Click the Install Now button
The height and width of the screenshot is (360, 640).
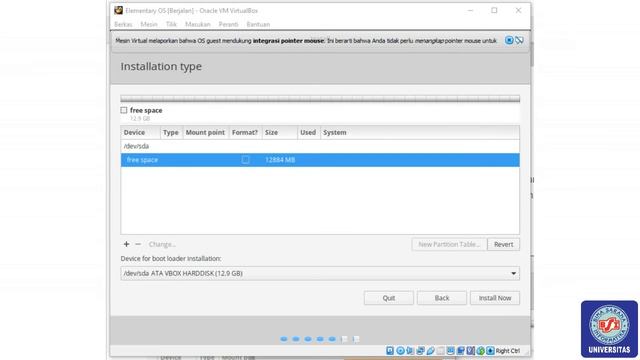[495, 298]
